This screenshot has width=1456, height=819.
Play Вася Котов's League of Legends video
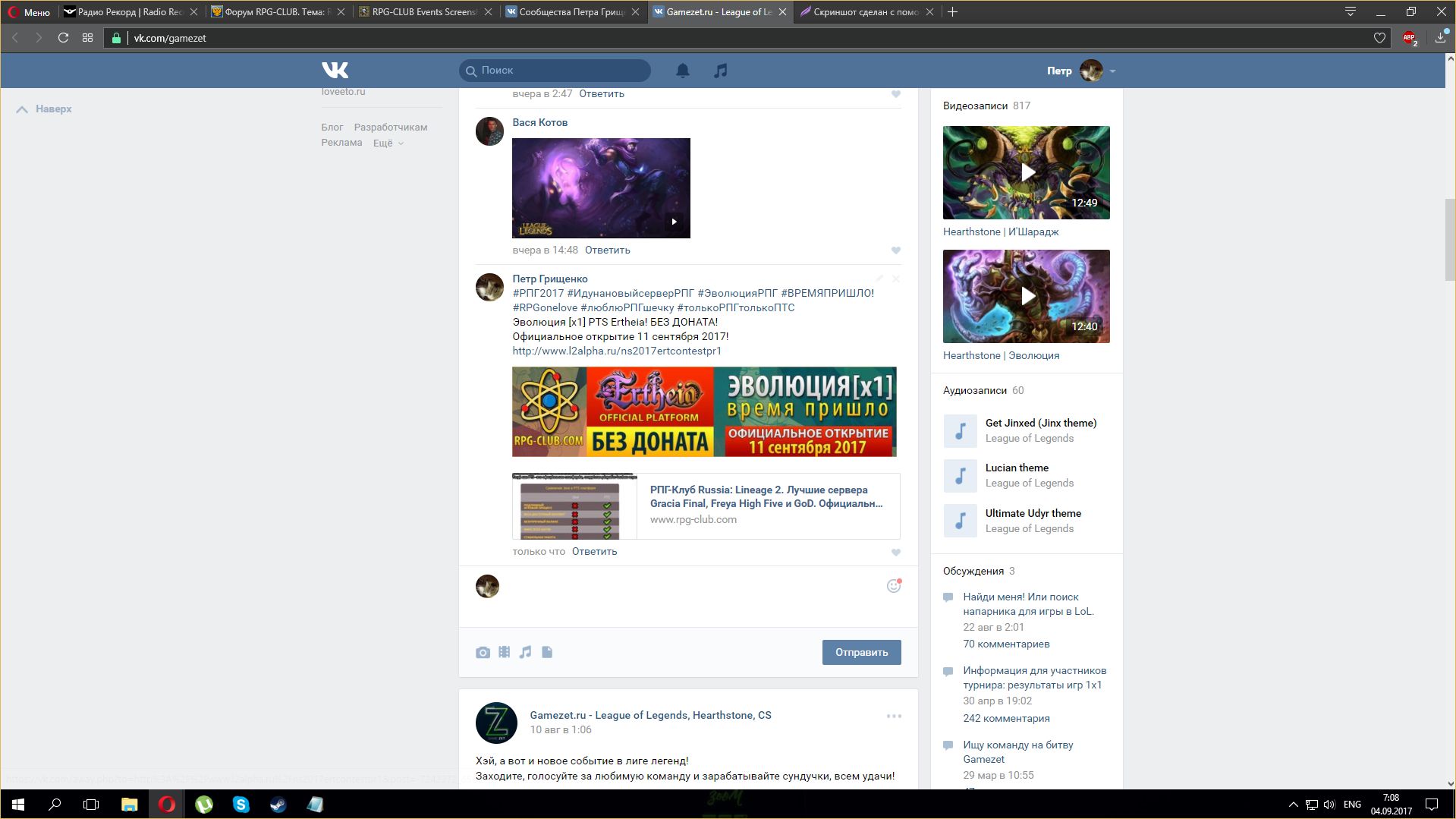(601, 187)
